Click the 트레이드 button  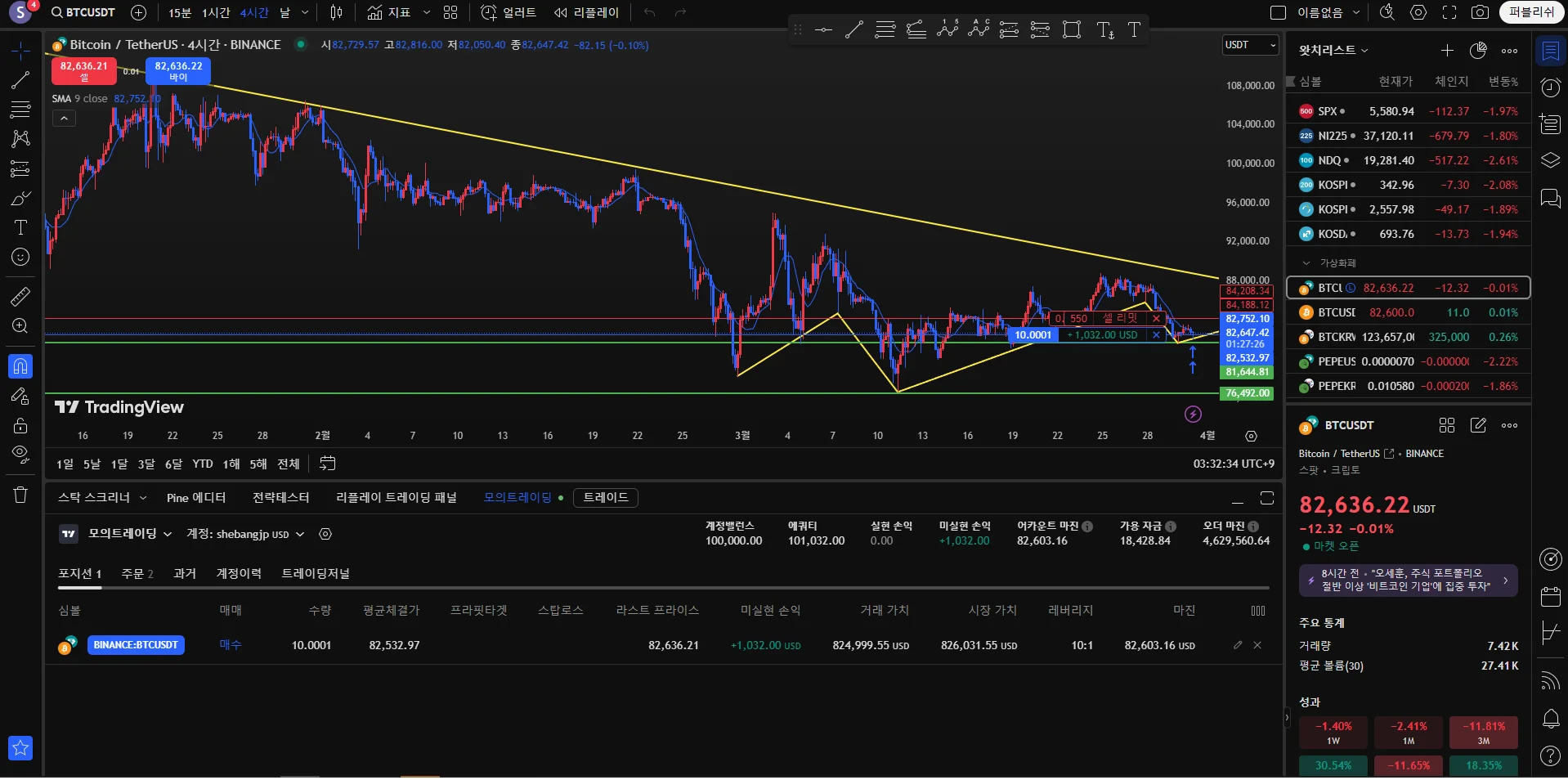(606, 498)
